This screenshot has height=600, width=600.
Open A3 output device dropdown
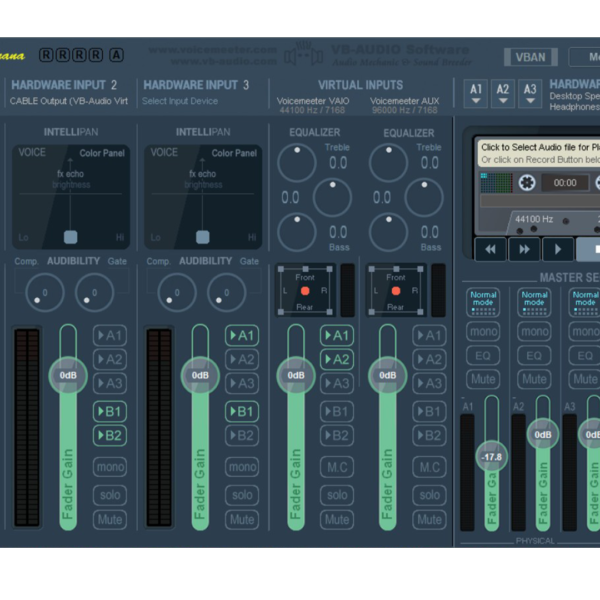point(530,93)
